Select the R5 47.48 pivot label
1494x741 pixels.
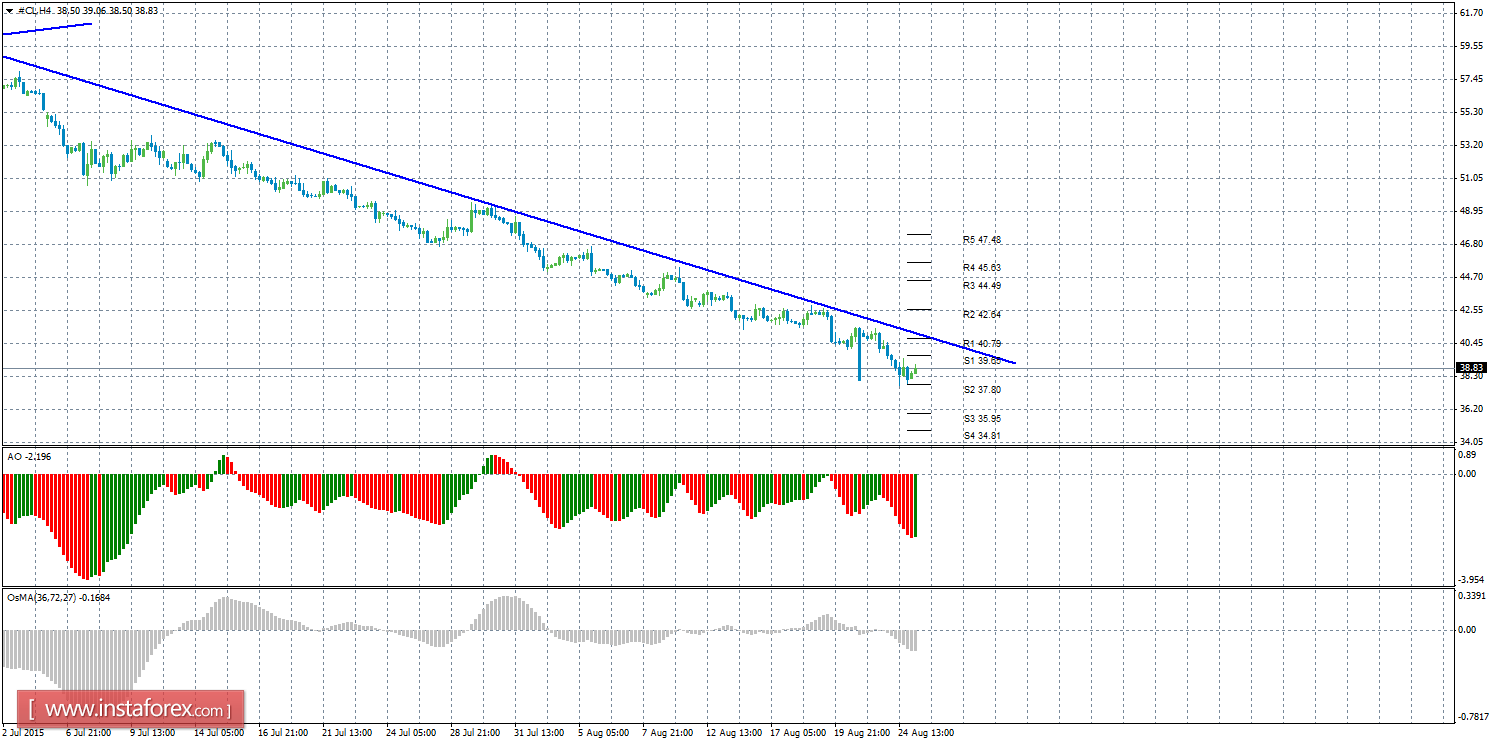[x=982, y=240]
